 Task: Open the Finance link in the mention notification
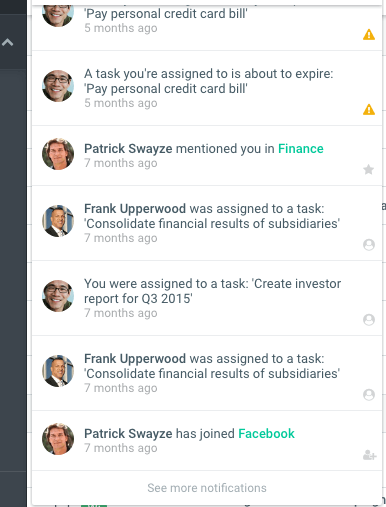(x=301, y=149)
